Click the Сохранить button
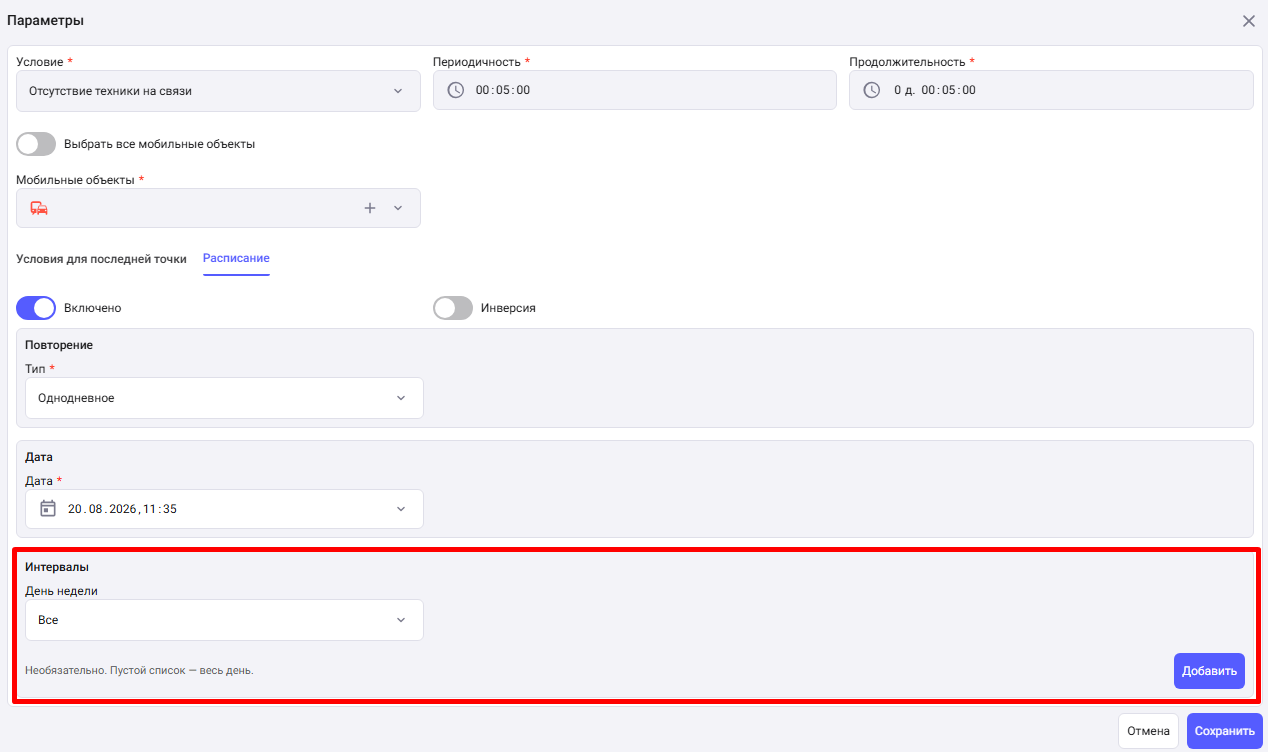 [x=1225, y=731]
